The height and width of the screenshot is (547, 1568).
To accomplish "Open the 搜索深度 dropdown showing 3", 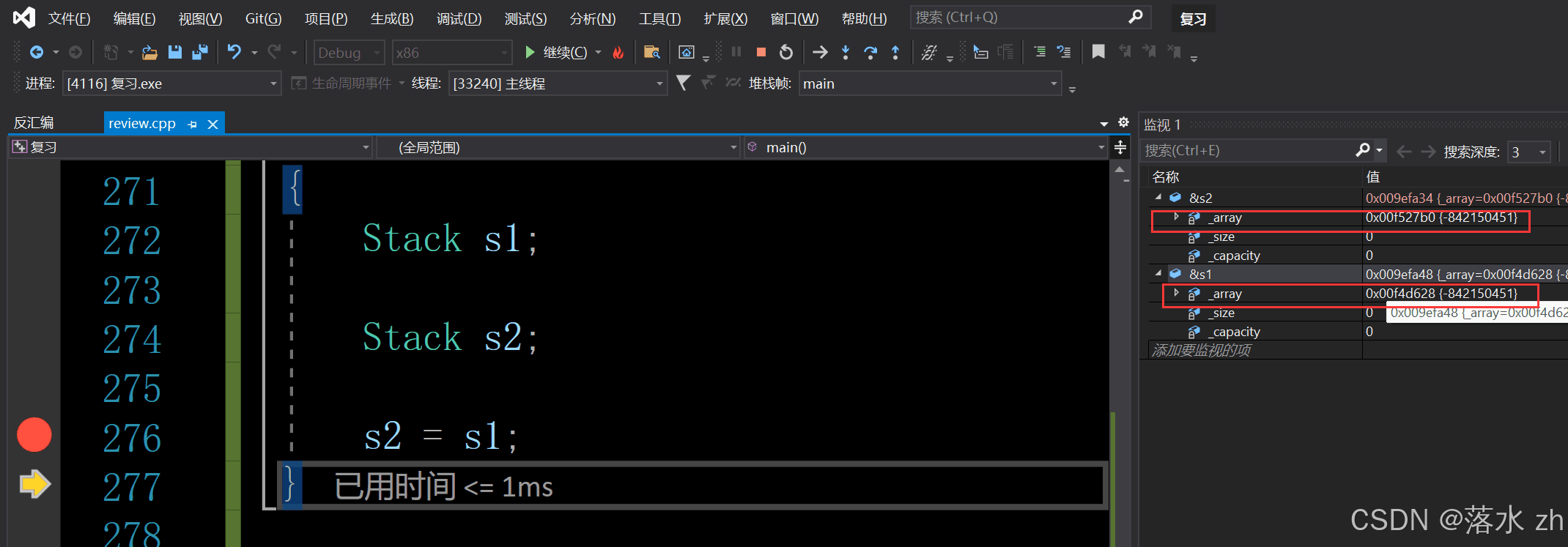I will [1528, 152].
